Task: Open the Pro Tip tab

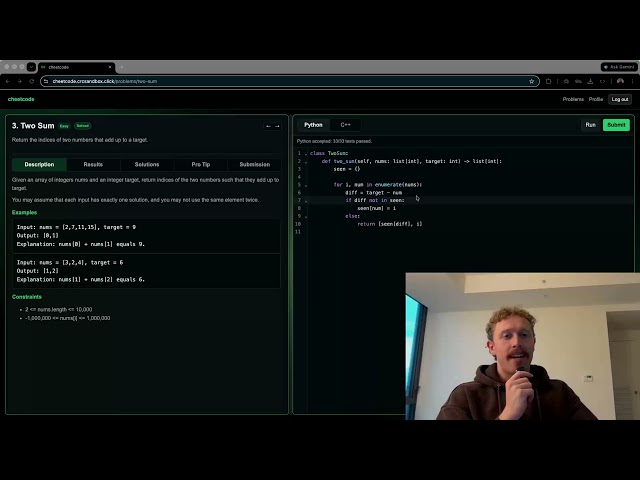Action: [x=200, y=164]
